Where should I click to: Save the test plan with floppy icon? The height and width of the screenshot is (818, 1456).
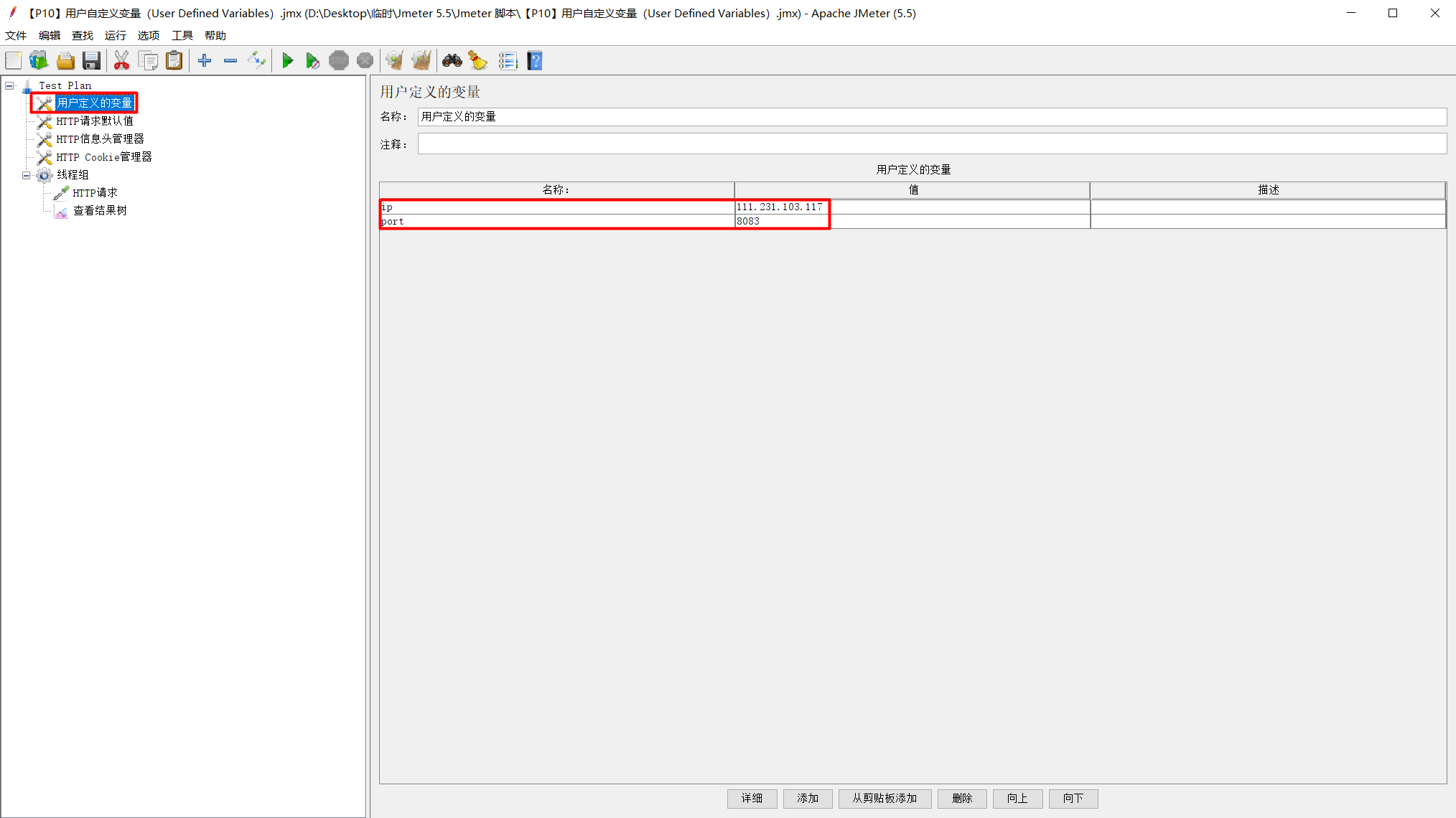point(91,61)
